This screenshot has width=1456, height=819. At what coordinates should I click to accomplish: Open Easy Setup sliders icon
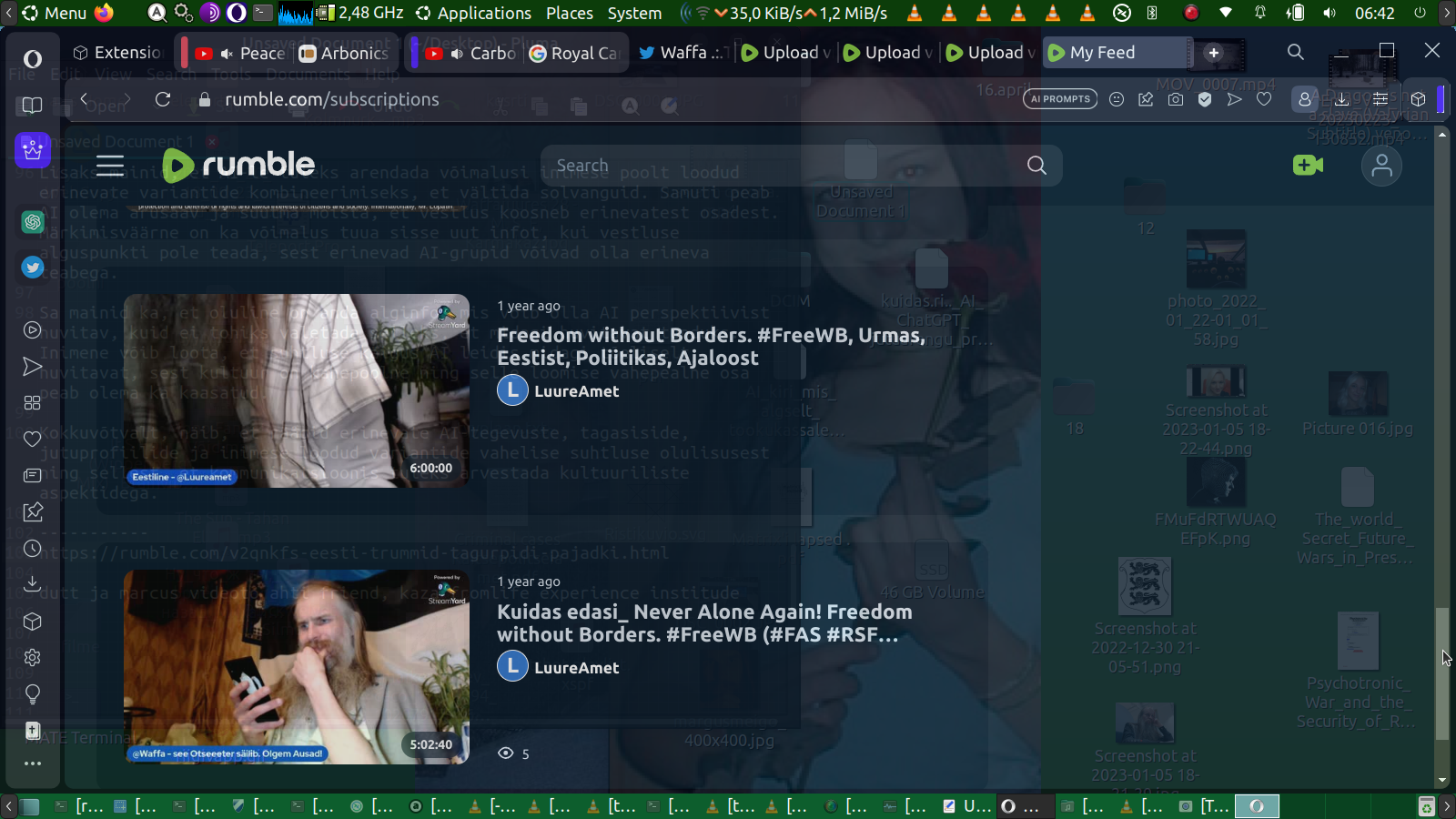[x=1380, y=99]
